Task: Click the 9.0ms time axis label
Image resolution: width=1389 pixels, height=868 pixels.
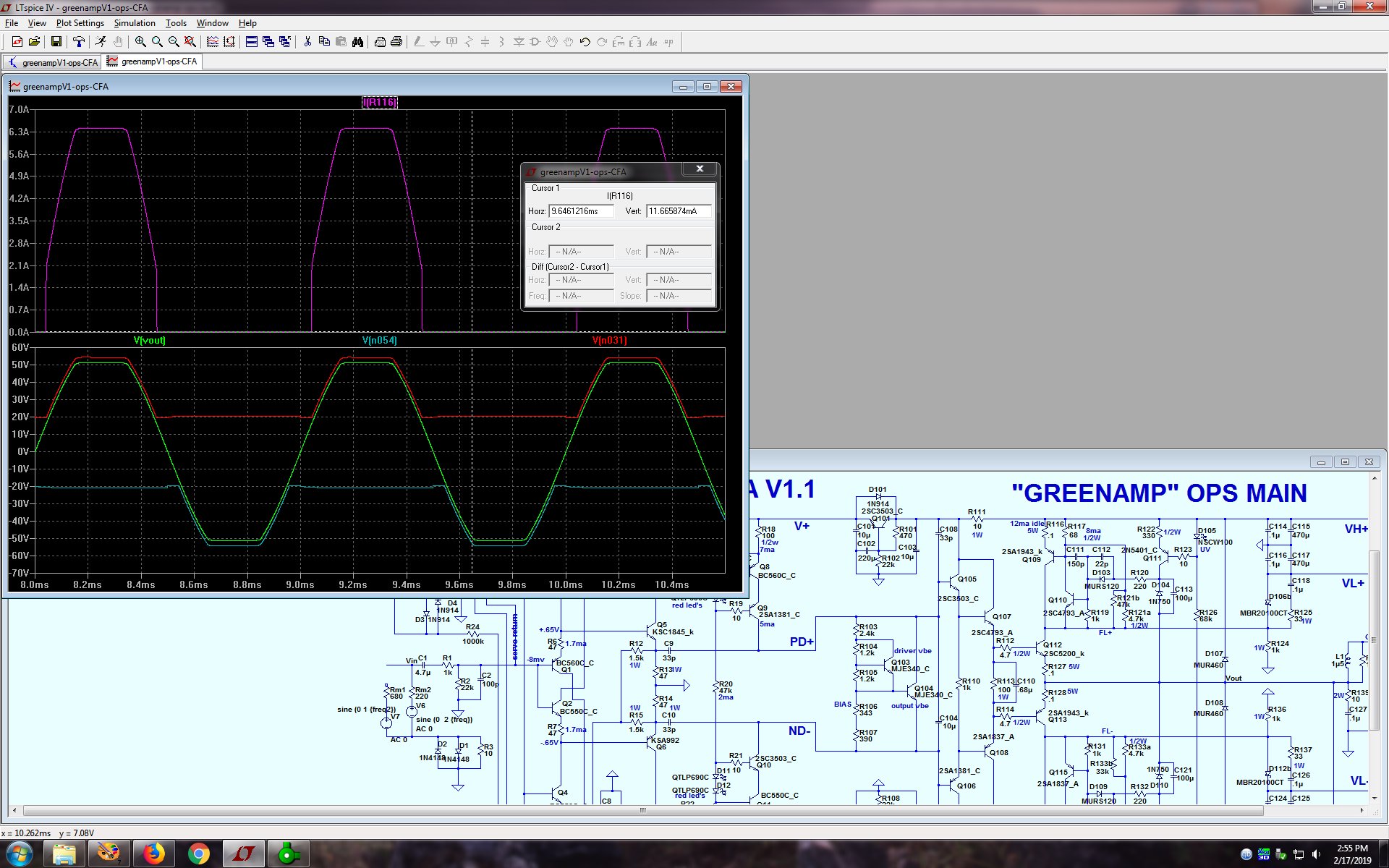Action: [x=300, y=584]
